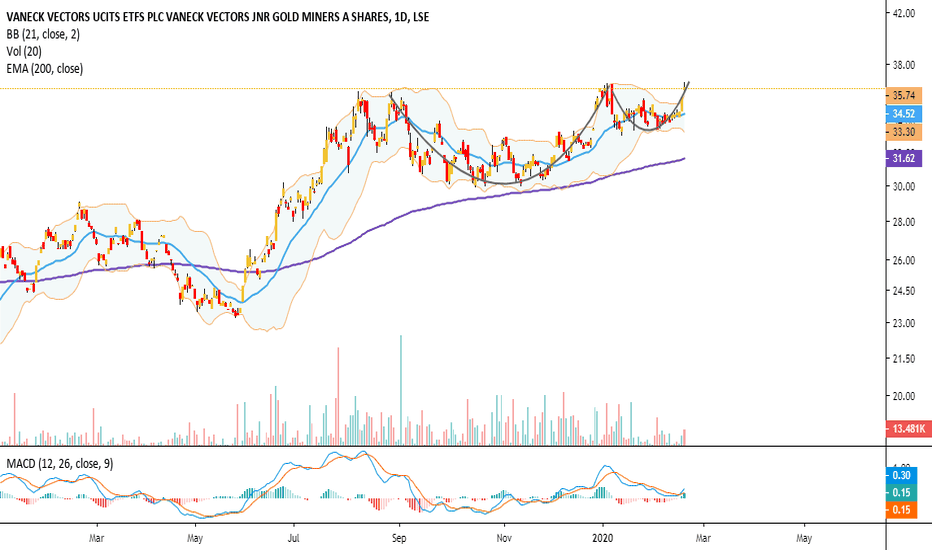This screenshot has height=550, width=932.
Task: Click the 33.30 orange price label
Action: 903,132
